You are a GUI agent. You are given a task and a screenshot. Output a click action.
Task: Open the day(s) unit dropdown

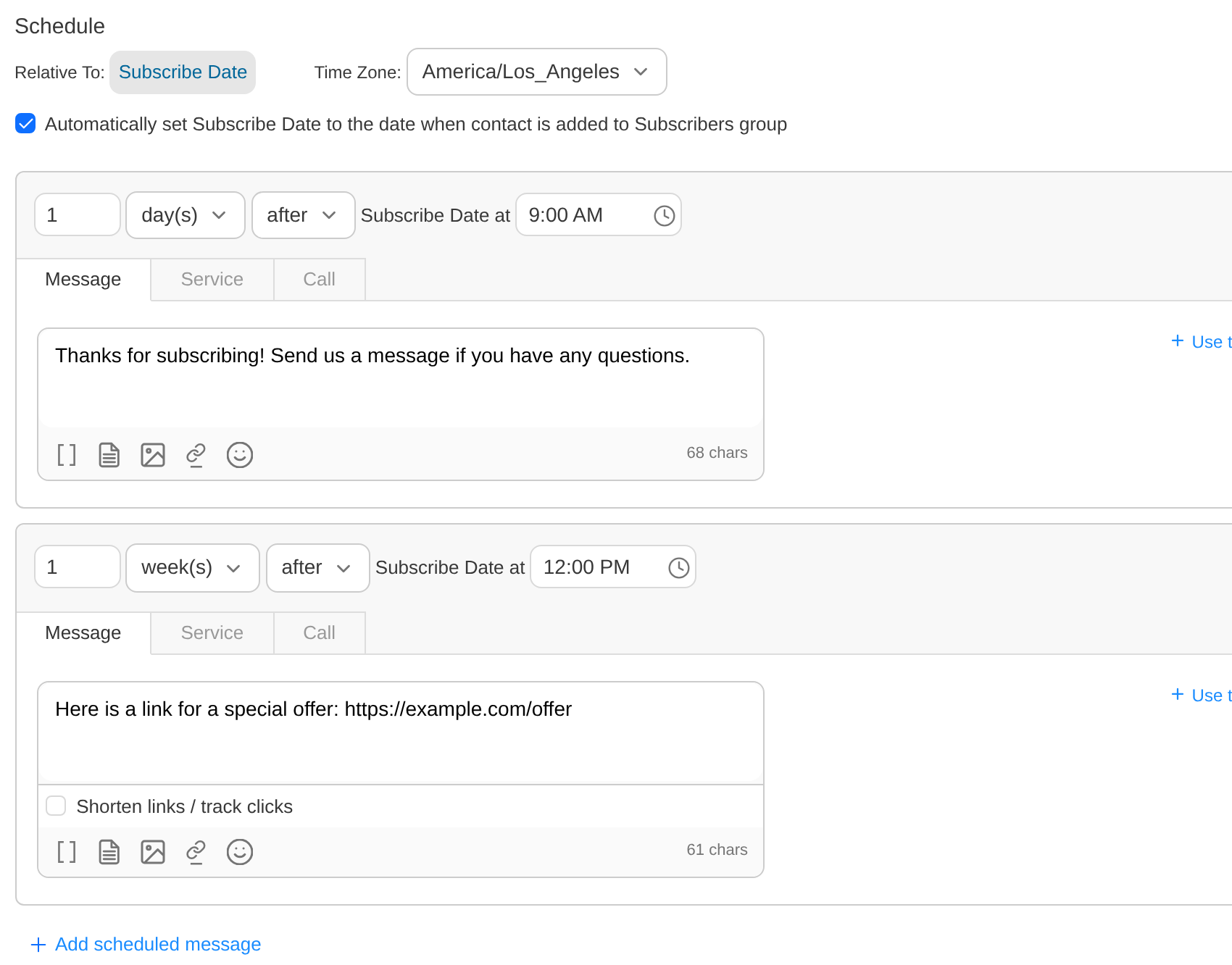[x=186, y=215]
